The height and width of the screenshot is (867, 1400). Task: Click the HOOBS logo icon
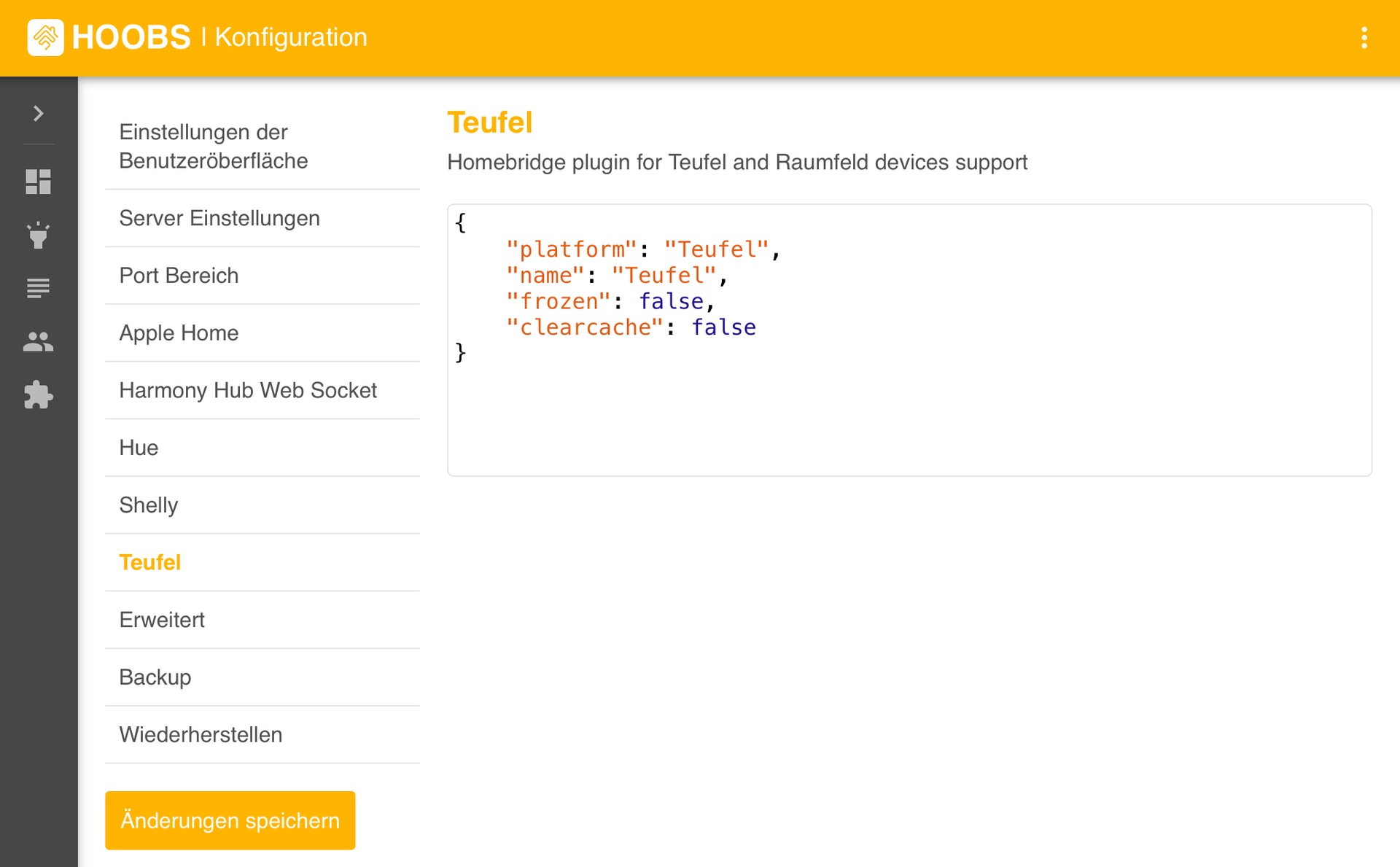tap(45, 37)
